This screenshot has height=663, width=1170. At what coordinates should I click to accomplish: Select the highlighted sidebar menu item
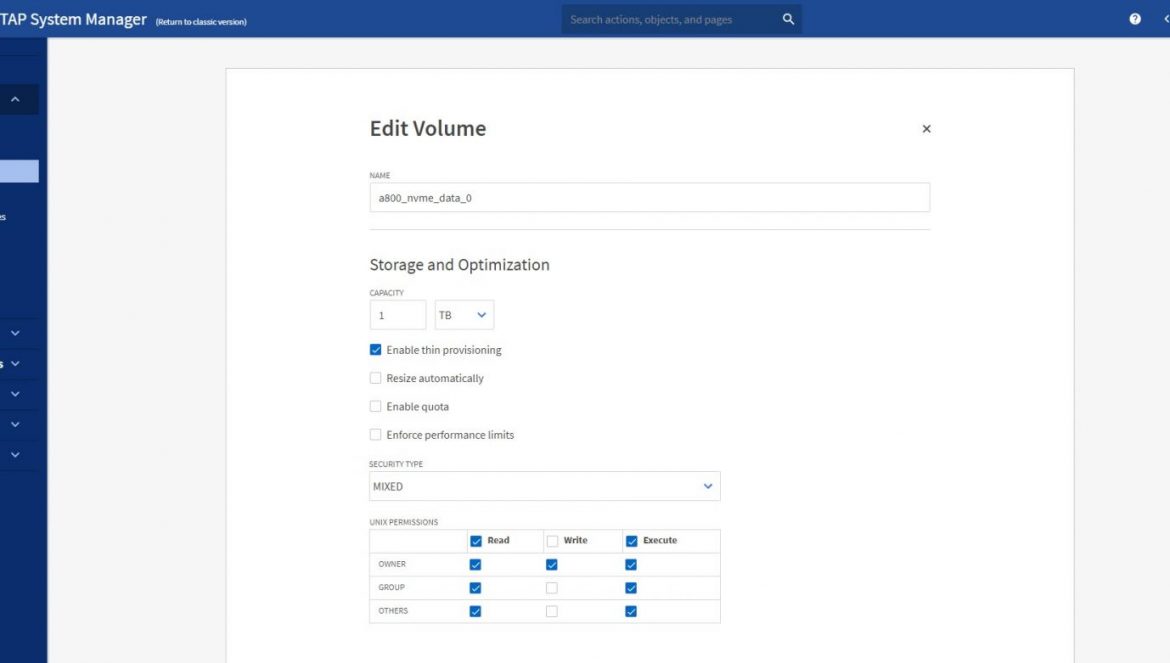[19, 171]
